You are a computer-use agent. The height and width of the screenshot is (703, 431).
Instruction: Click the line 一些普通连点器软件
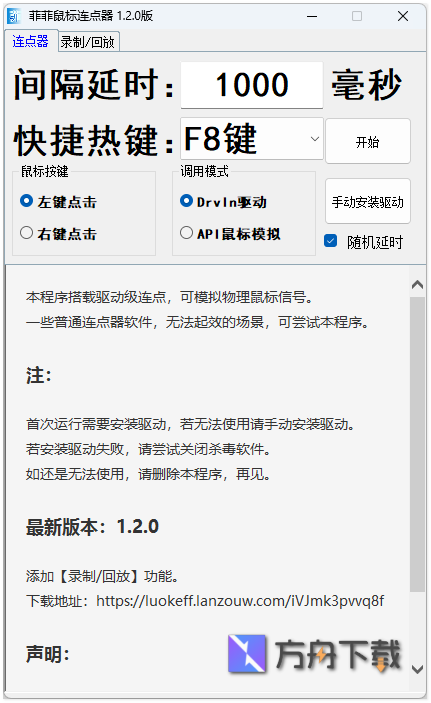(197, 322)
